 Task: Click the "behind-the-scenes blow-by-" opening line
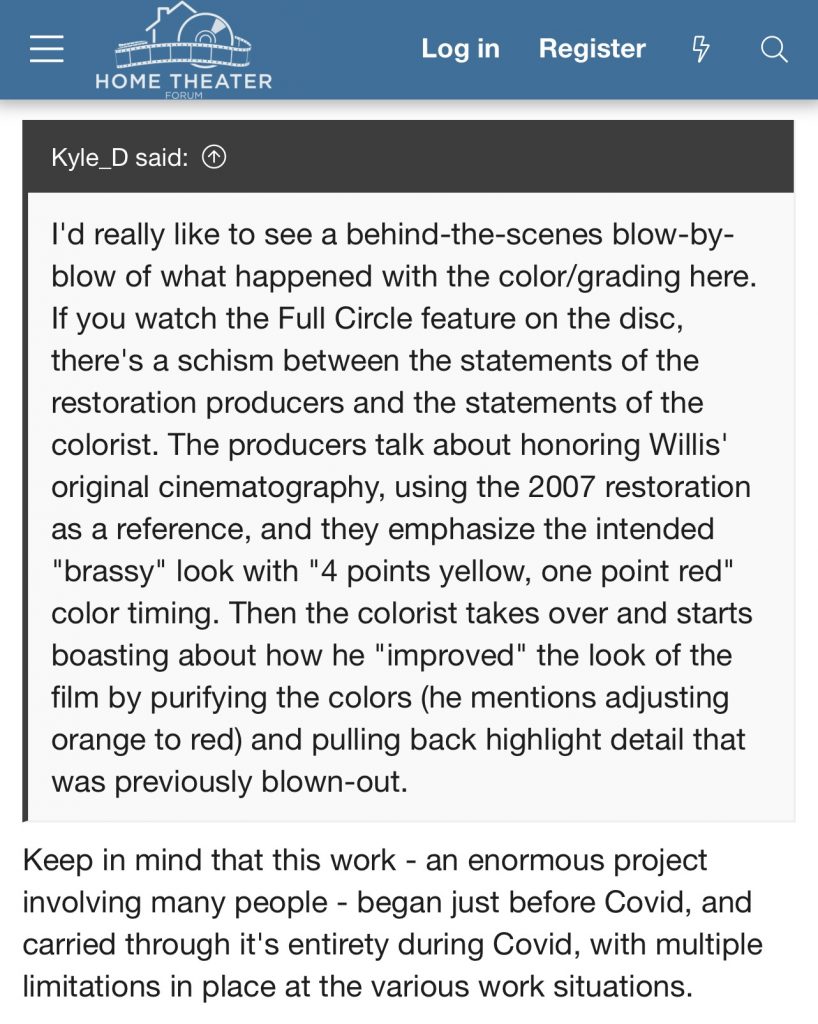[x=523, y=236]
